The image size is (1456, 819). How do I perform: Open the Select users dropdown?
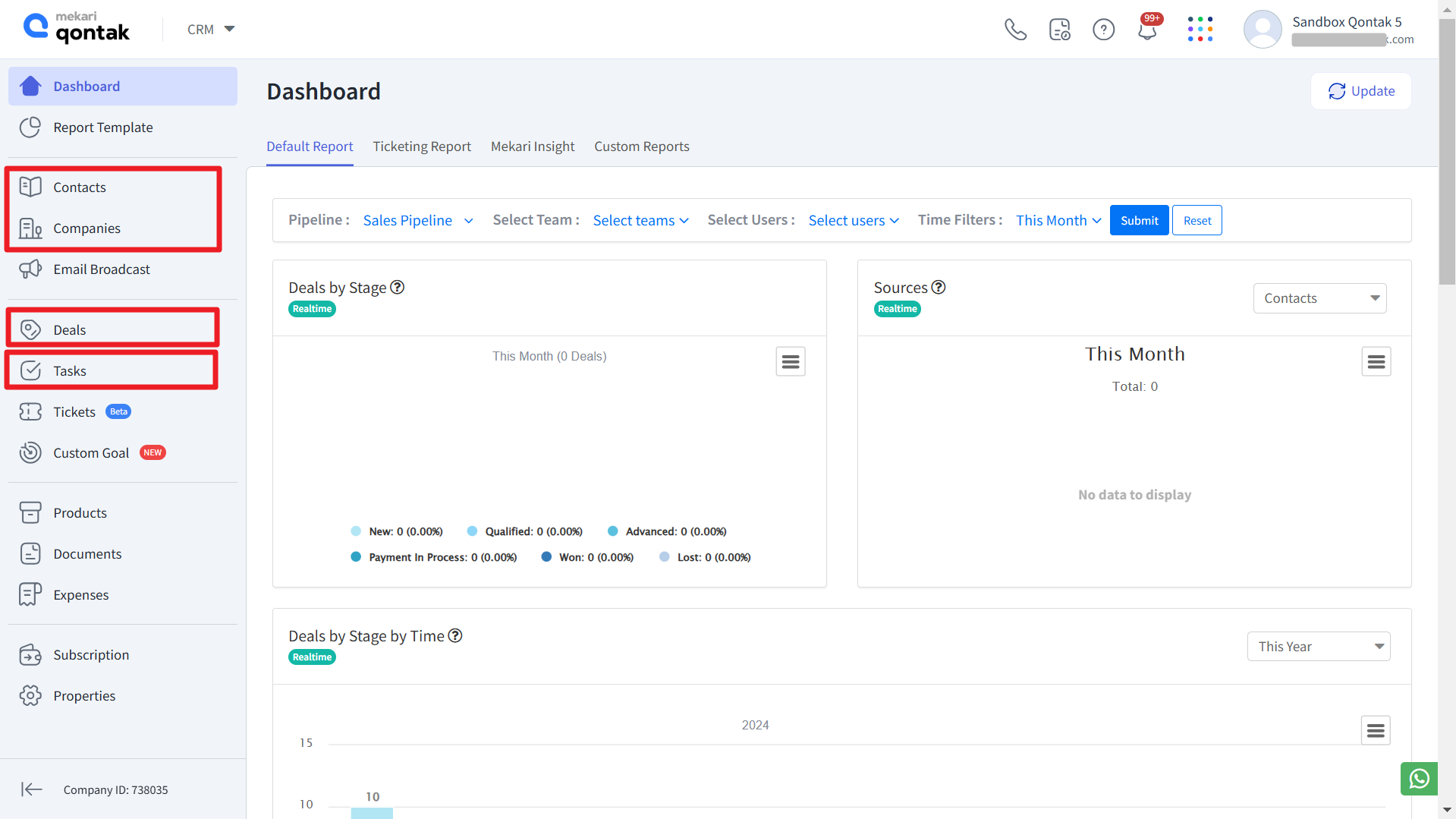(854, 220)
